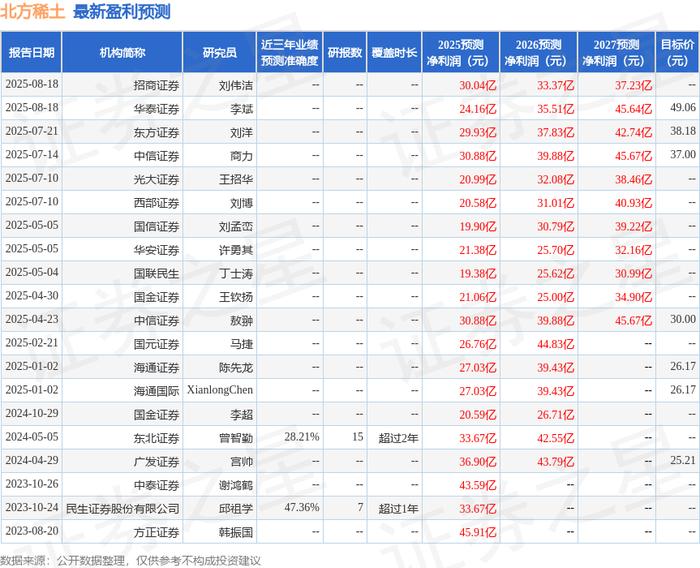
Task: Click the 数据来源 footer note
Action: click(x=130, y=560)
